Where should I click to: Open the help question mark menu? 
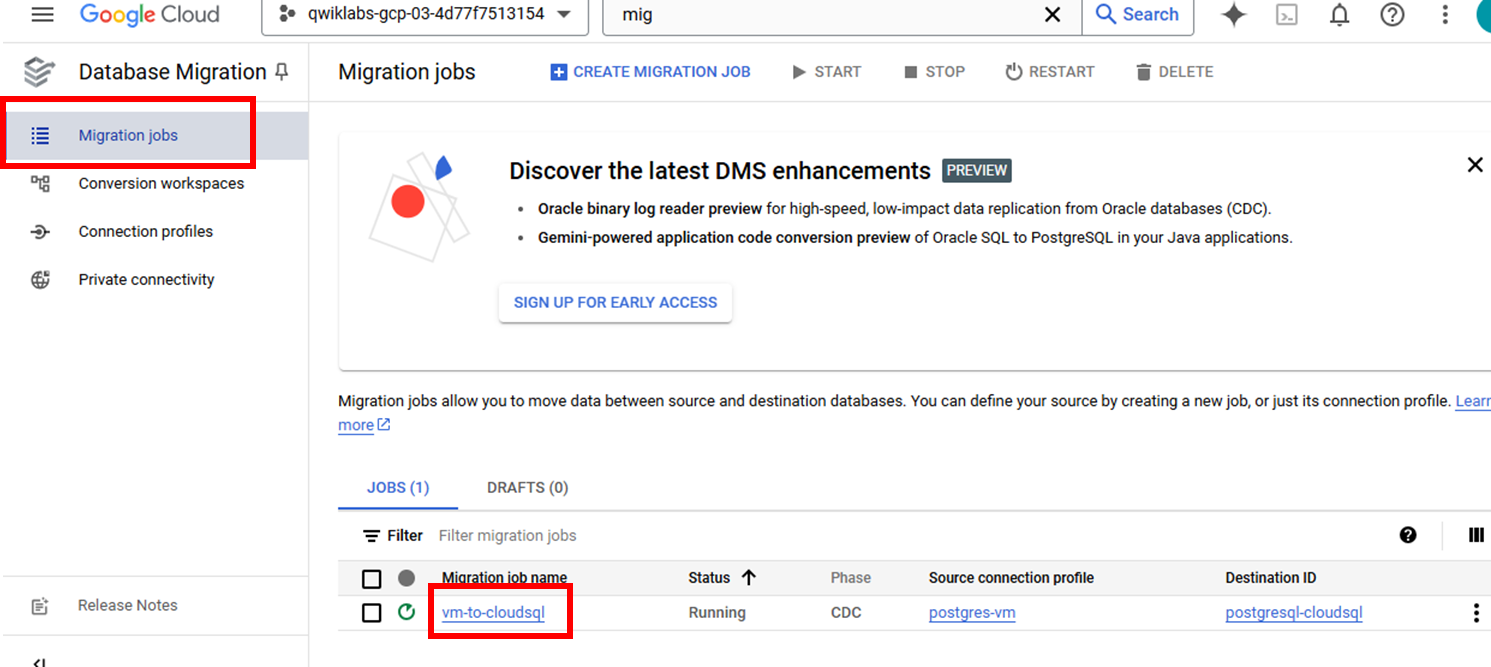(x=1392, y=15)
